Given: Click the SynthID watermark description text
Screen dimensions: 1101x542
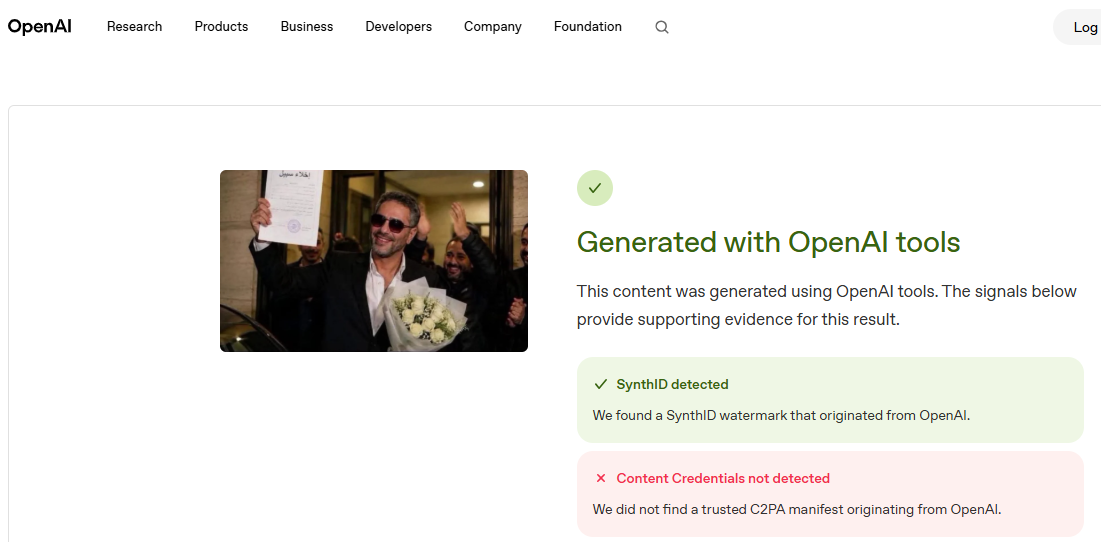Looking at the screenshot, I should pos(781,416).
